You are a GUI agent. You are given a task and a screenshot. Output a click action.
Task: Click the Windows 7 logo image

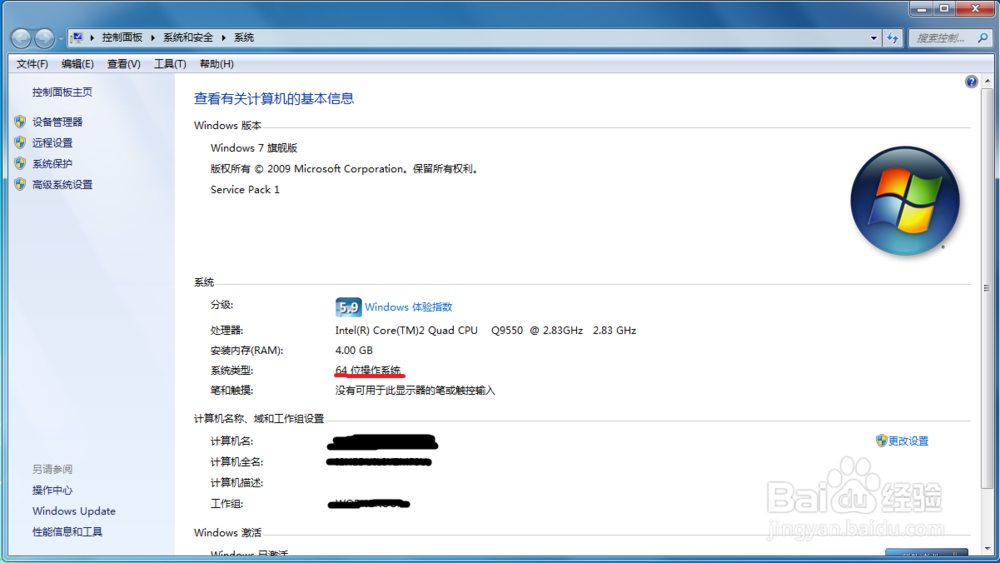[905, 201]
